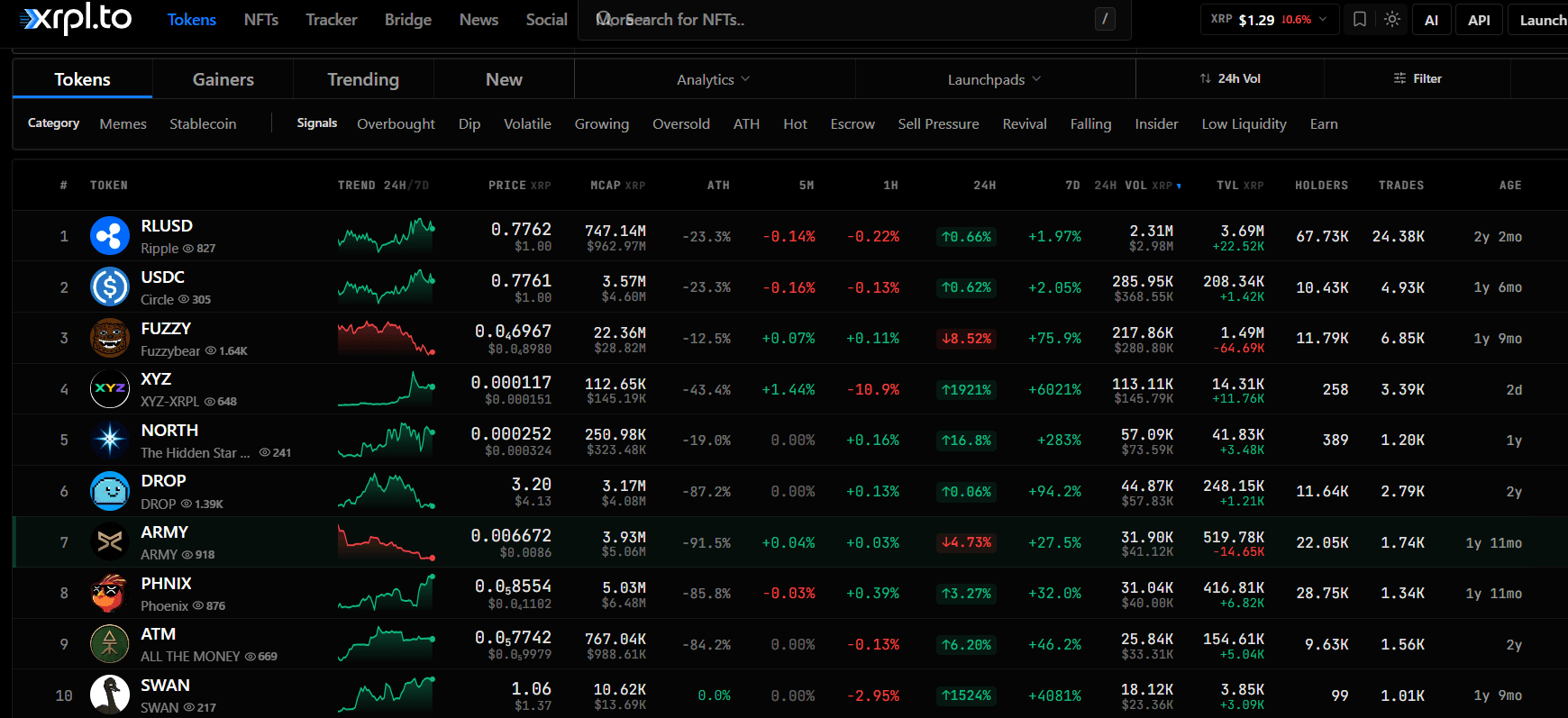Click the DROP token logo
Viewport: 1568px width, 718px height.
[x=110, y=491]
